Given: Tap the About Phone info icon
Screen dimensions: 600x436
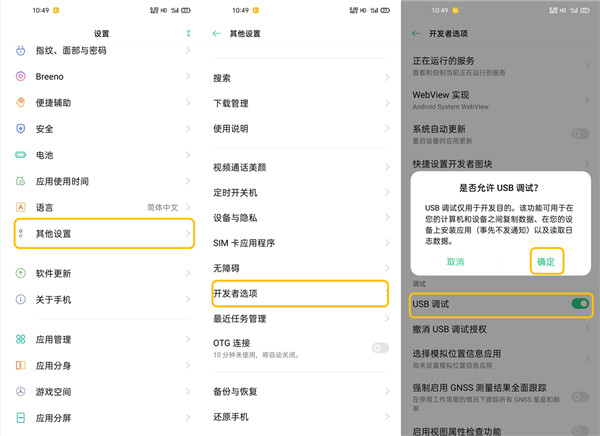Looking at the screenshot, I should click(21, 299).
